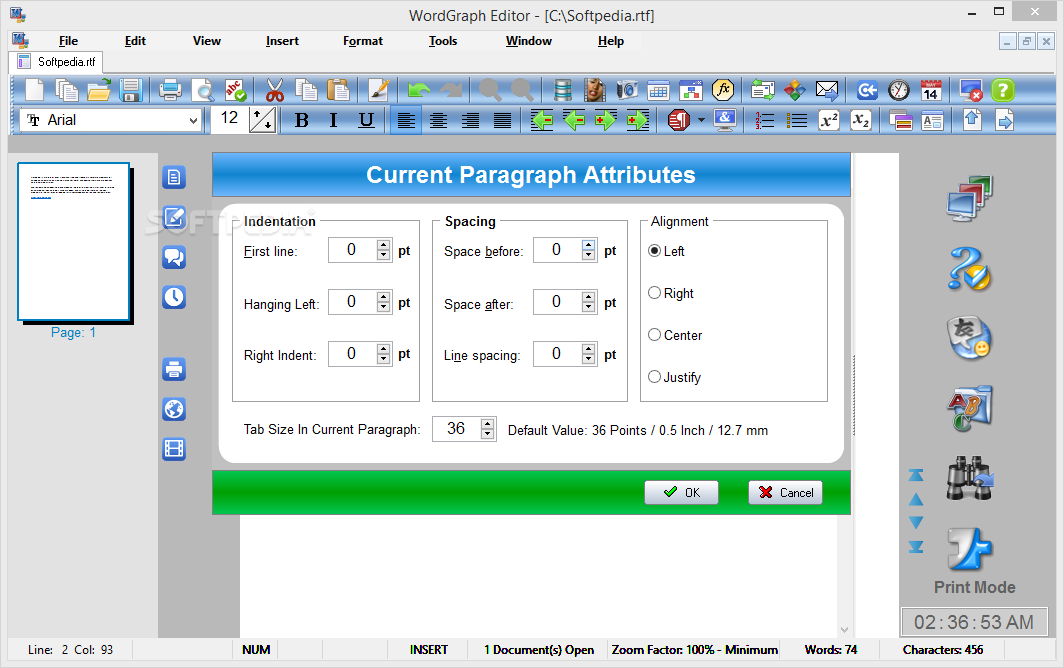Open the File menu
The height and width of the screenshot is (668, 1064).
pyautogui.click(x=68, y=41)
